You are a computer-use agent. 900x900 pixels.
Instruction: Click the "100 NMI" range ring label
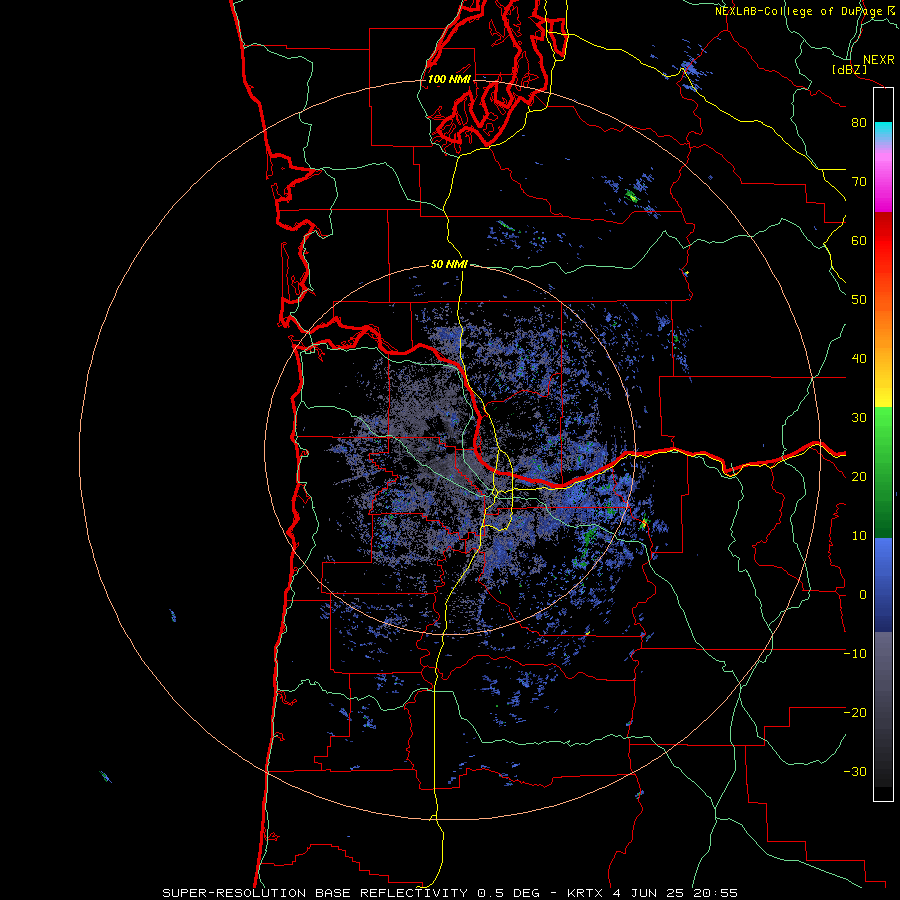tap(449, 79)
